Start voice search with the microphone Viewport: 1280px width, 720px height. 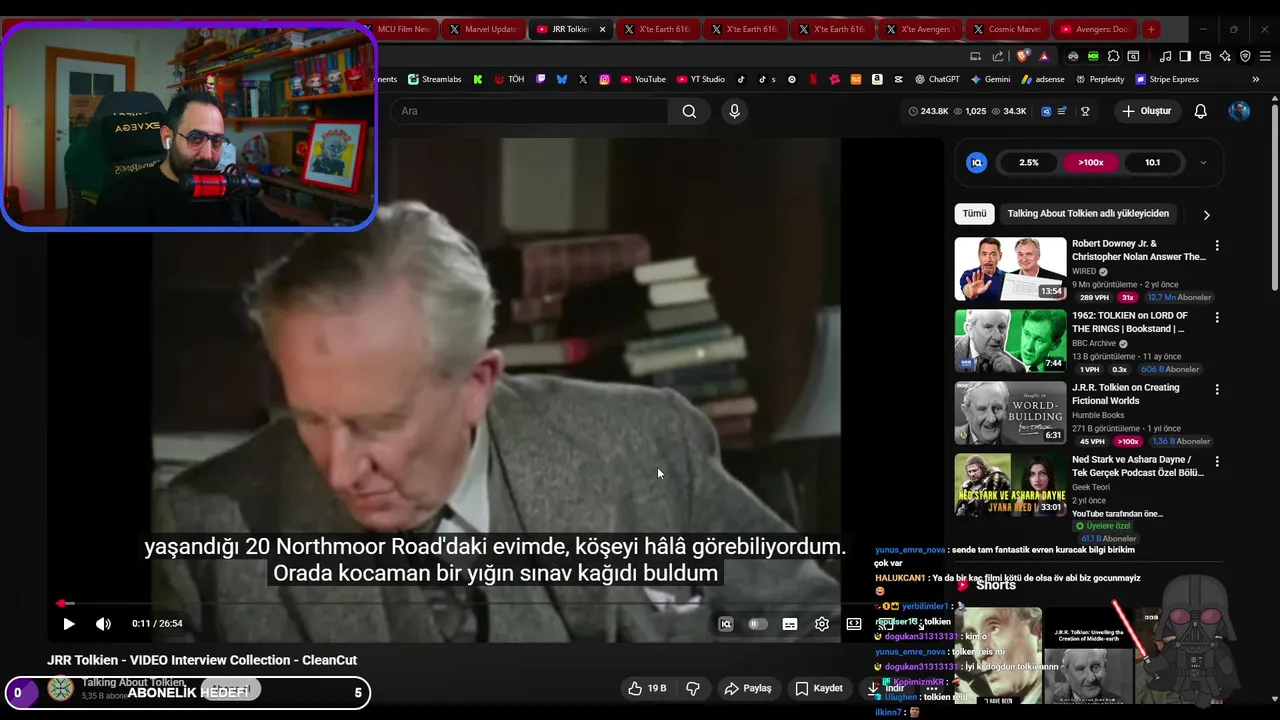[734, 111]
